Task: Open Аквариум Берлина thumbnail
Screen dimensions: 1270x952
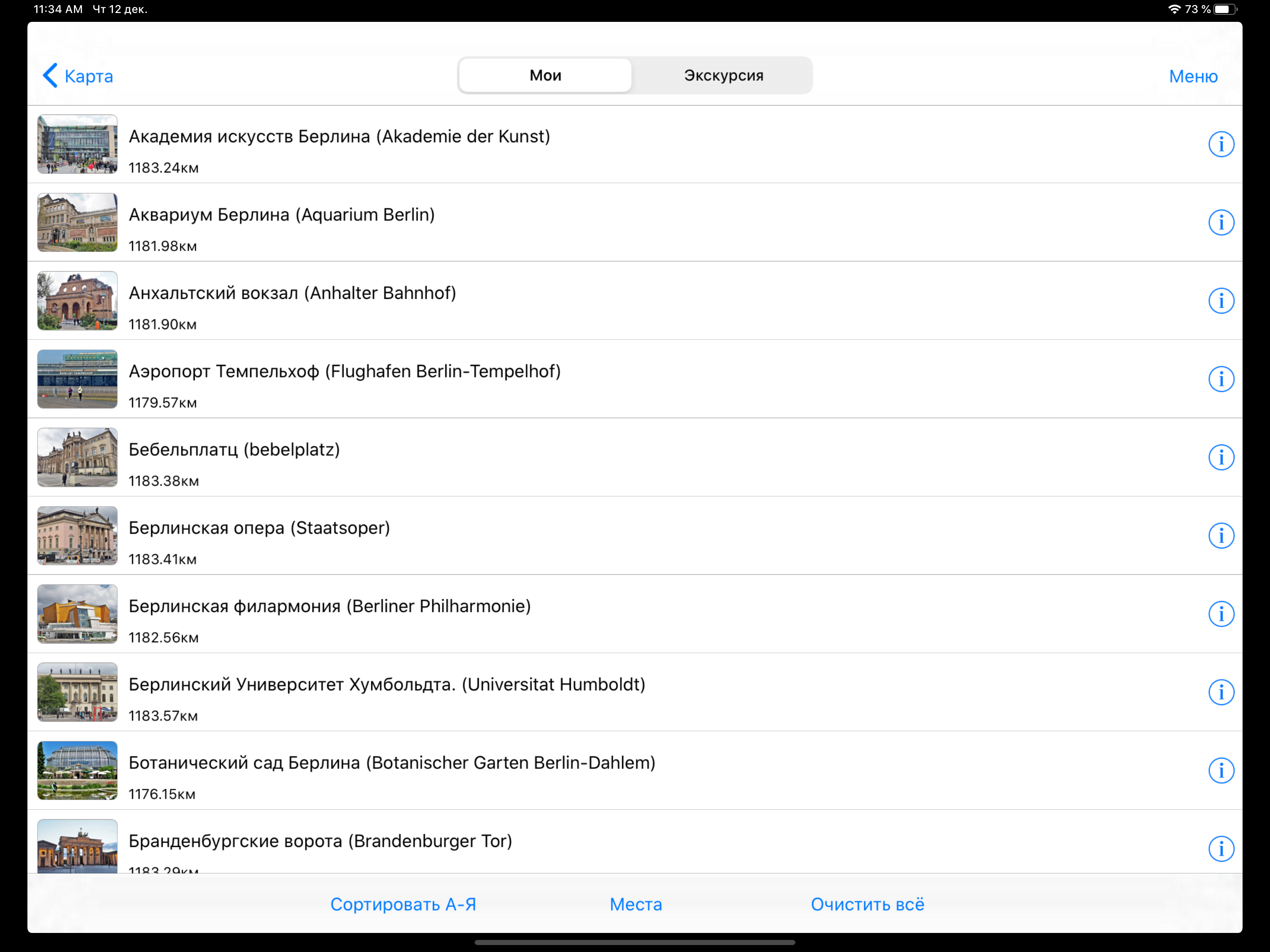Action: coord(78,222)
